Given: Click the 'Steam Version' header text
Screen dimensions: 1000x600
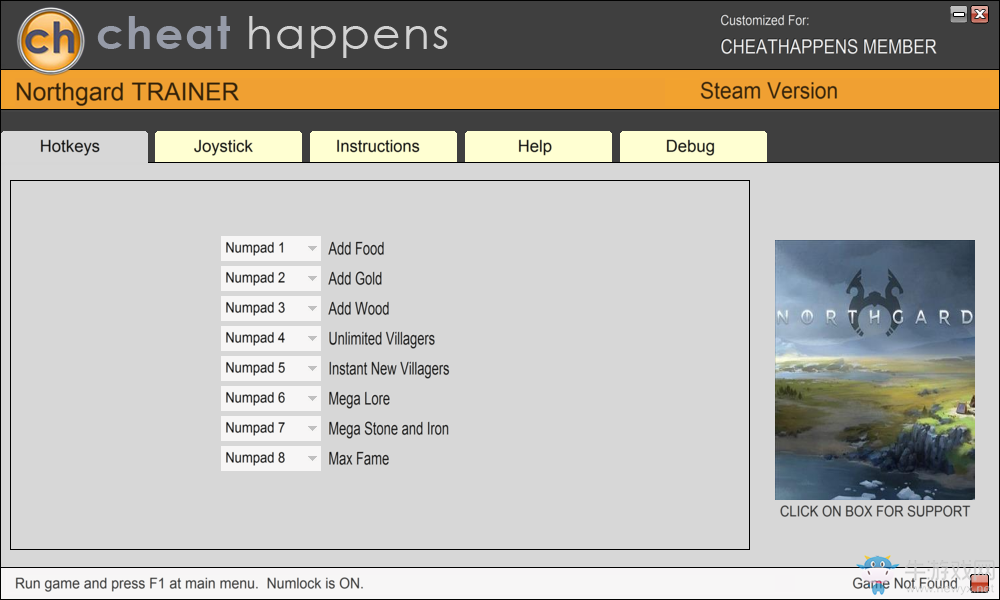Looking at the screenshot, I should [x=768, y=91].
